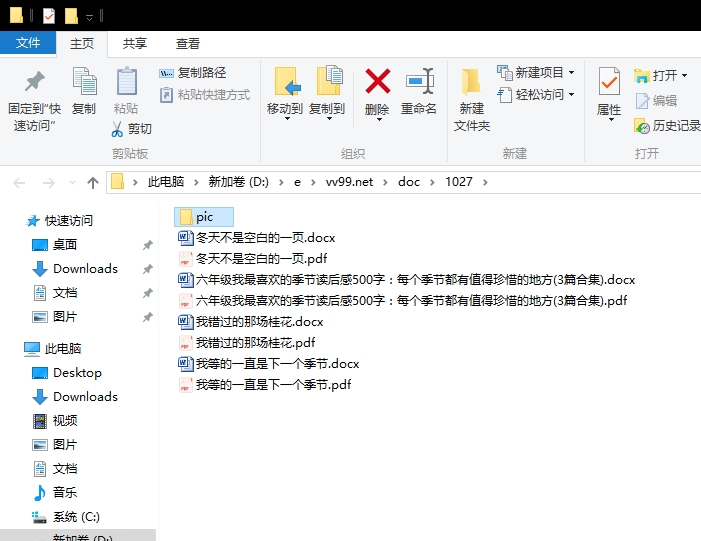Click the History (历史记录) button
701x541 pixels.
[667, 126]
